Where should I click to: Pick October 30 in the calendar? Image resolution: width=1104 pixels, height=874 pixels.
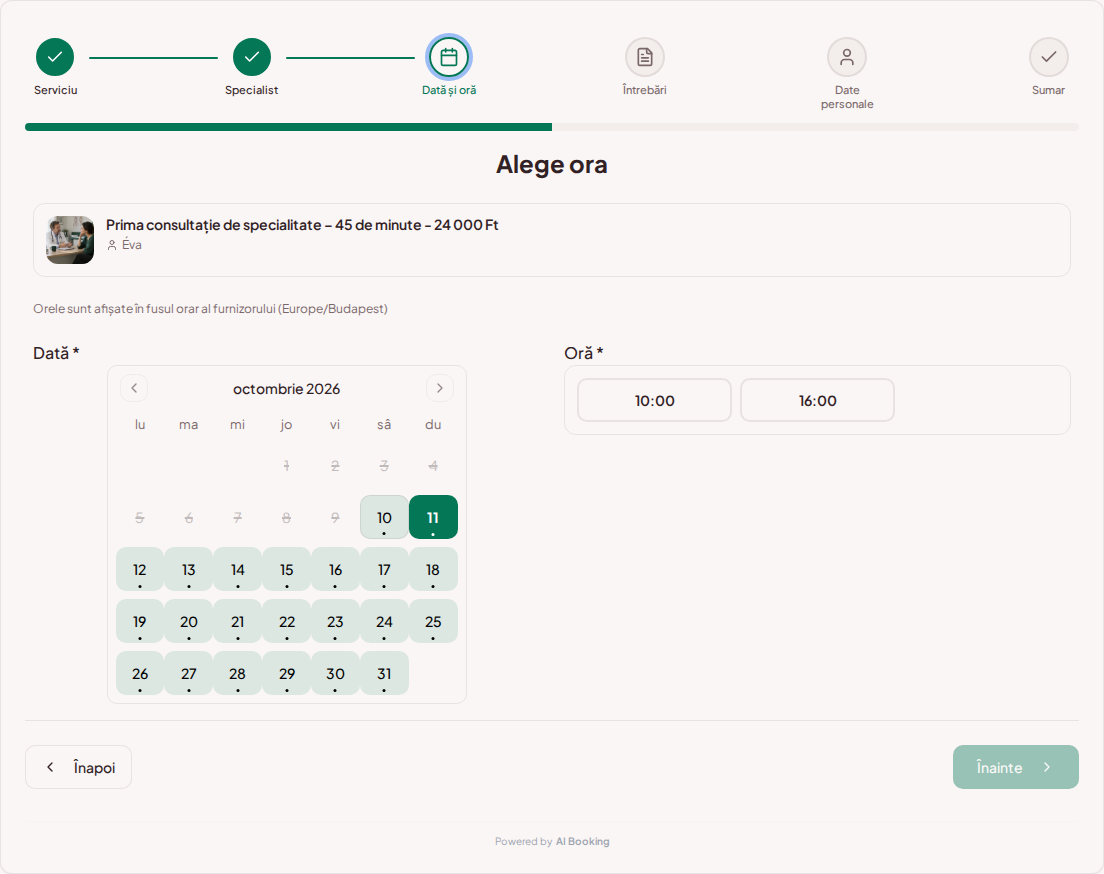[335, 674]
